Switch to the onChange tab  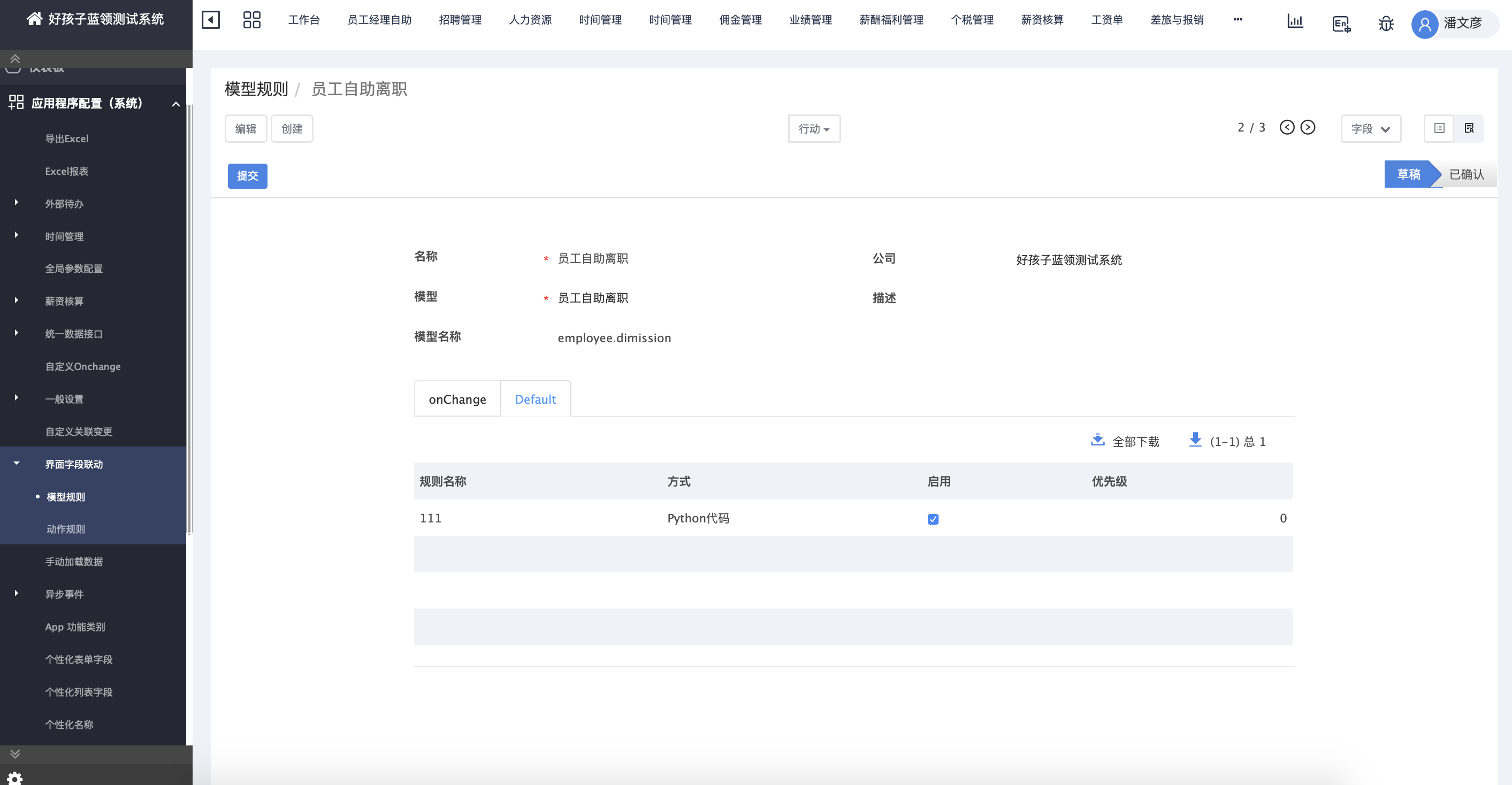[457, 398]
